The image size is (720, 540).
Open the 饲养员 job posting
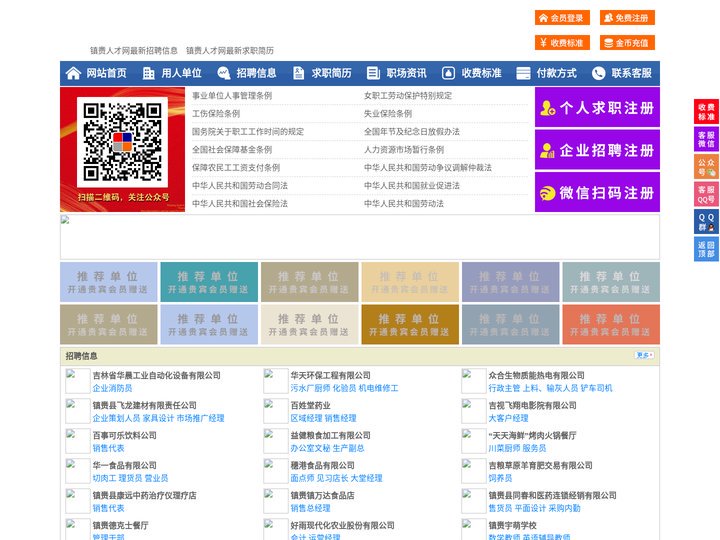(x=500, y=478)
